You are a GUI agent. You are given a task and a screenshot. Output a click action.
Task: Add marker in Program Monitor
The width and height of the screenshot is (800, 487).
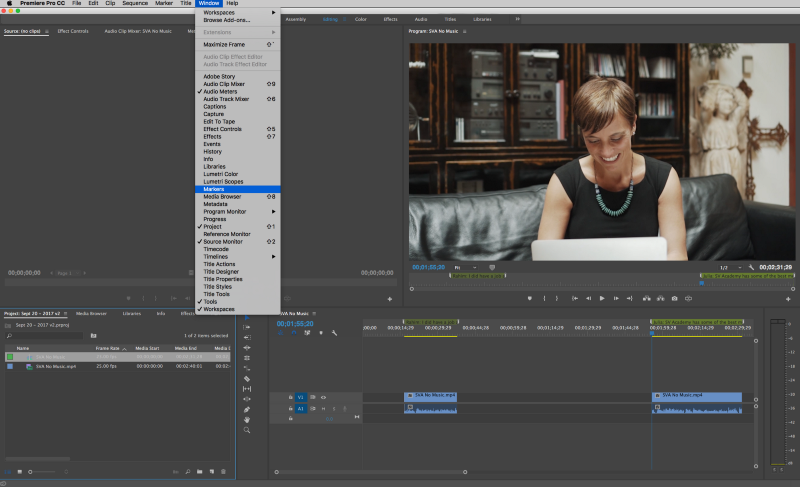530,298
